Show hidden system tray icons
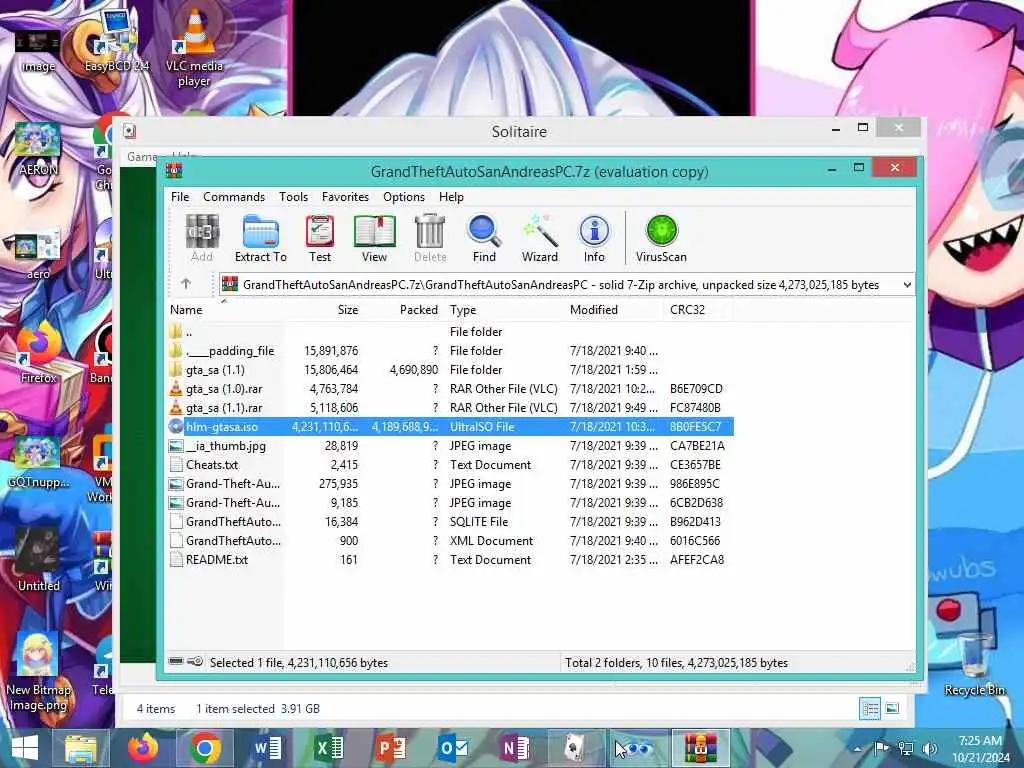The height and width of the screenshot is (768, 1024). (857, 749)
